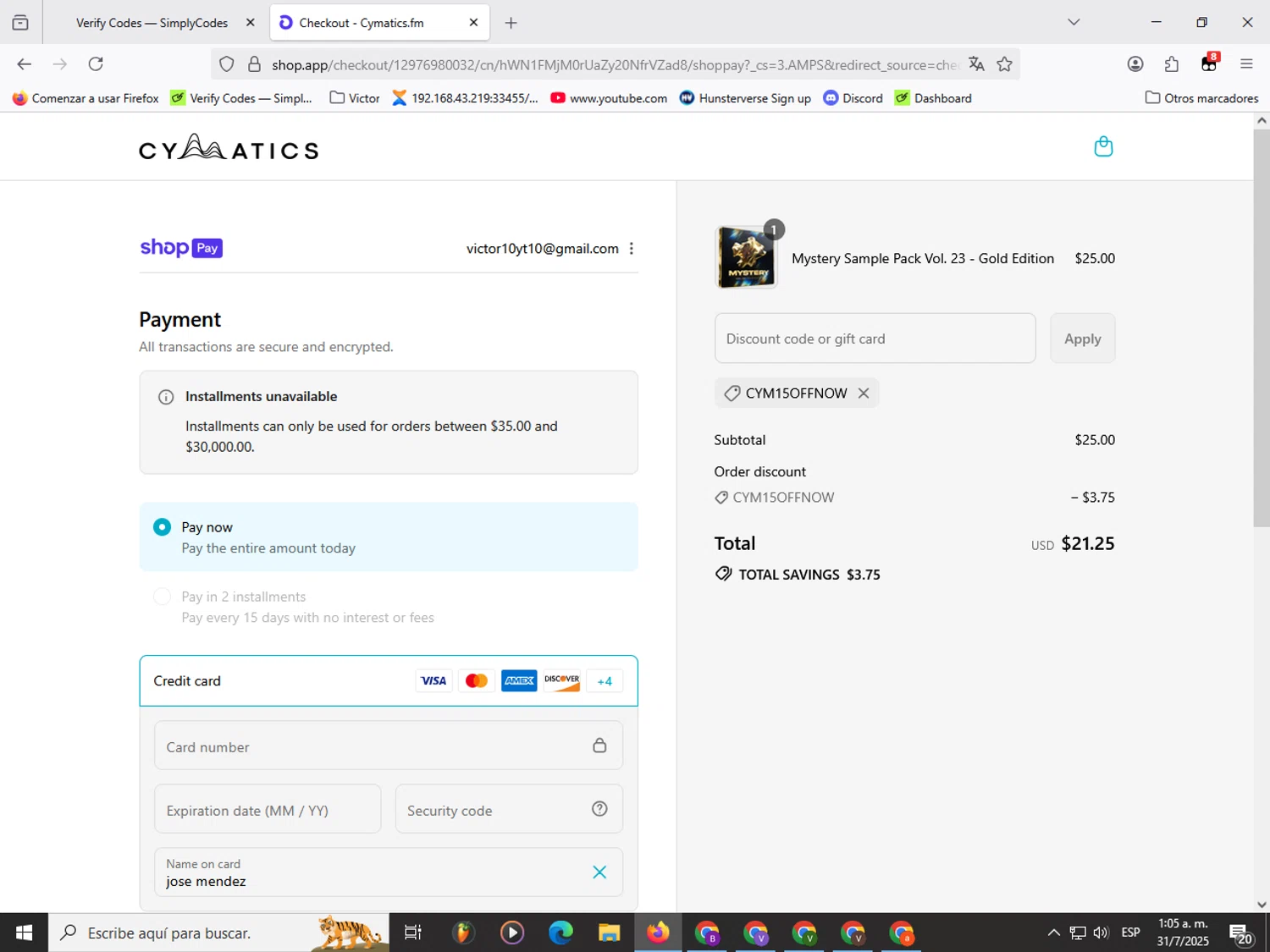Open the 192.168.43.219:33455 bookmark
Viewport: 1270px width, 952px height.
465,98
